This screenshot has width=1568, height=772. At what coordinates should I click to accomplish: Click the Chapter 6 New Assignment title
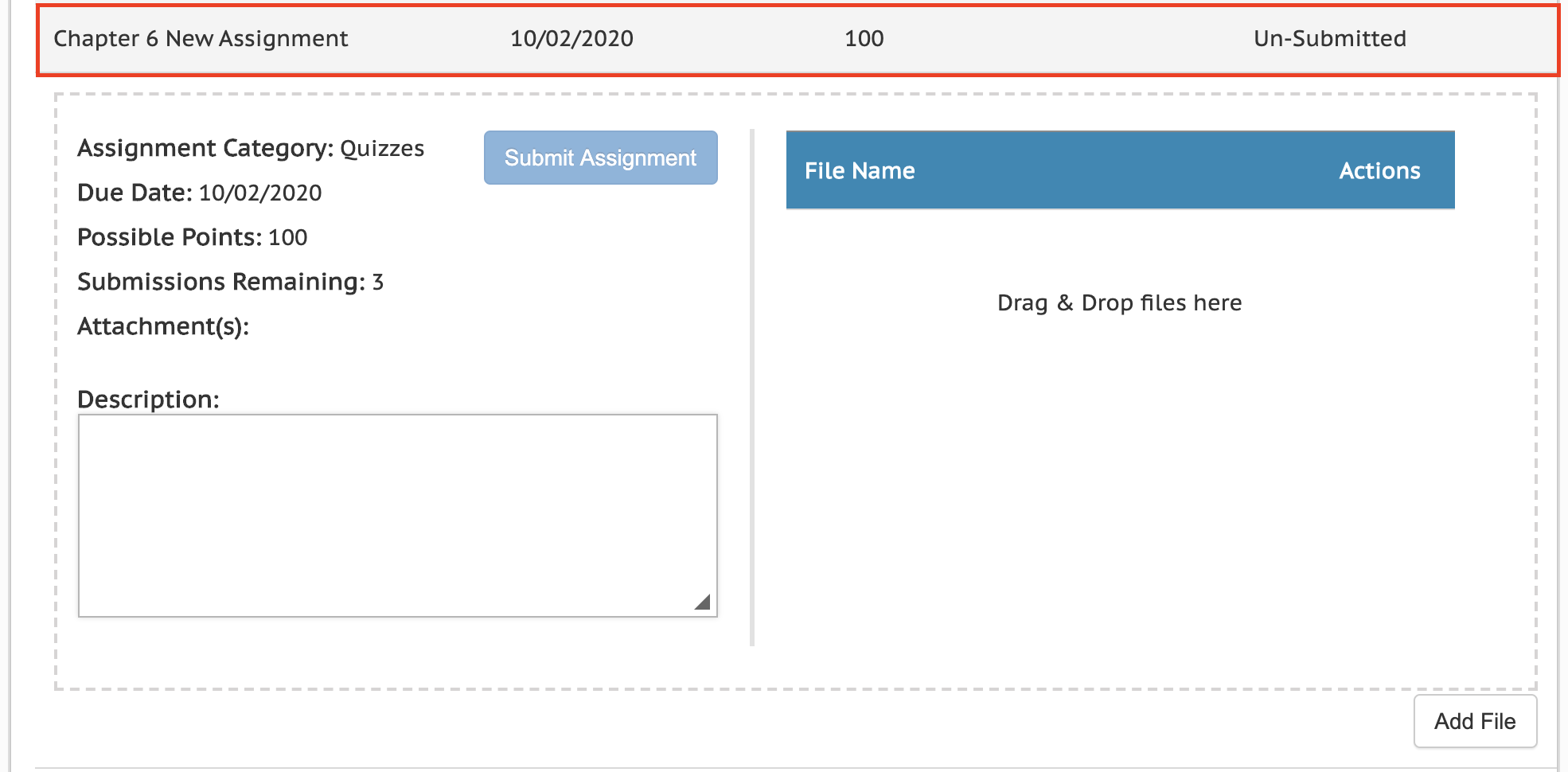point(201,38)
